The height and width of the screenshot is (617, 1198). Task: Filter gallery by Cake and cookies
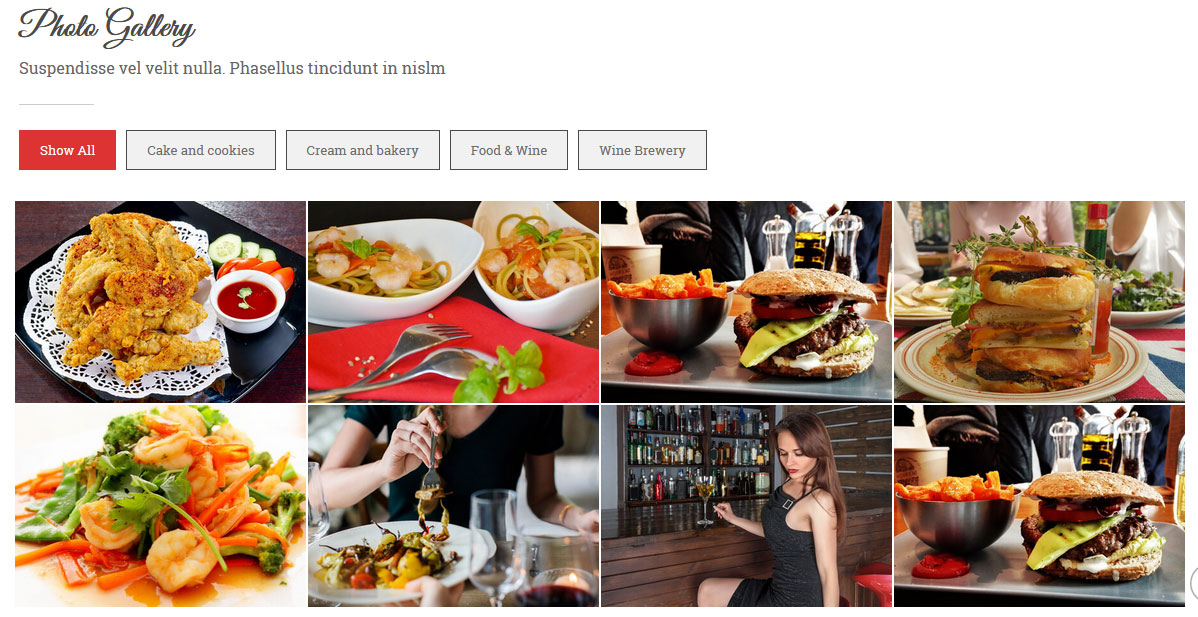click(x=200, y=150)
